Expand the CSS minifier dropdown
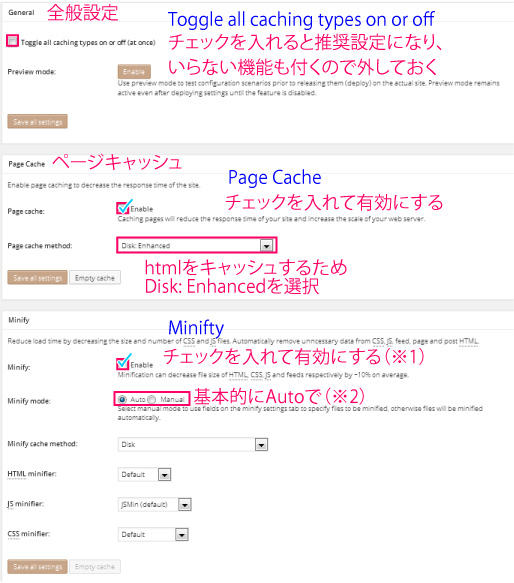Screen dimensions: 514x583 [181, 535]
